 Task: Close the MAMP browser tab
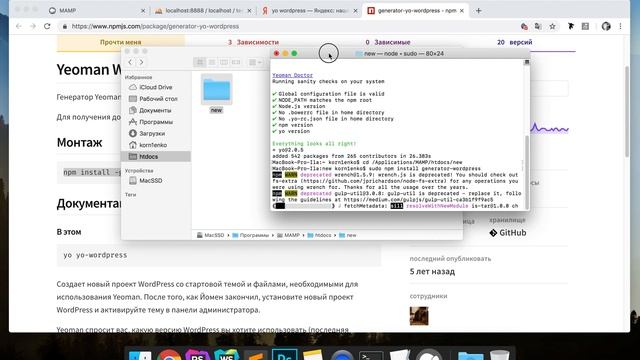point(143,11)
